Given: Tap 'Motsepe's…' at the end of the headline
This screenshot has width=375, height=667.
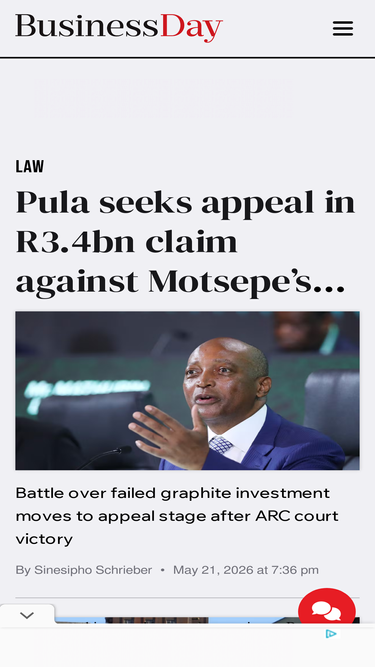Looking at the screenshot, I should 247,282.
